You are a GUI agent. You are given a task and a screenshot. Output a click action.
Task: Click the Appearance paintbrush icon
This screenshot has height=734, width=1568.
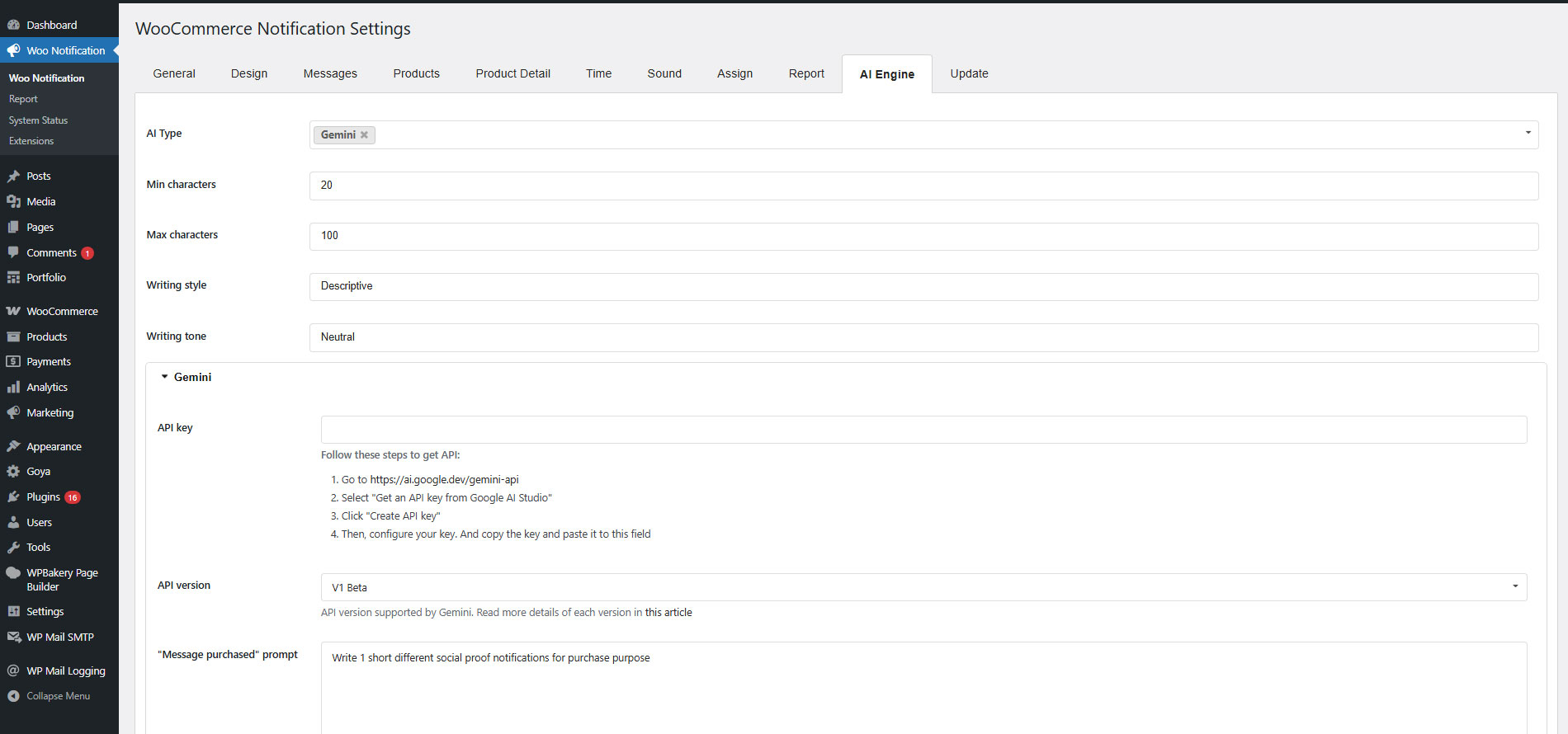(x=13, y=446)
